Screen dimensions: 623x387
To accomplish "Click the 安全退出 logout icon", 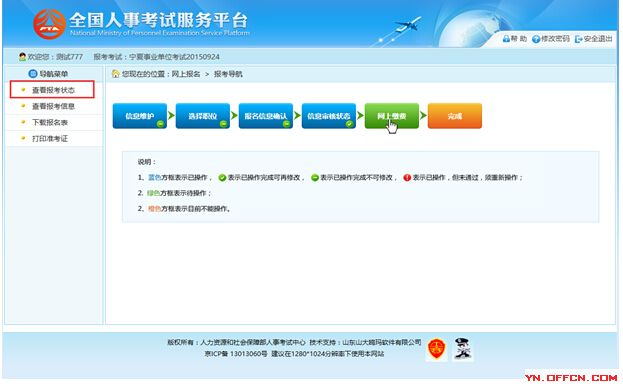I will pyautogui.click(x=578, y=39).
